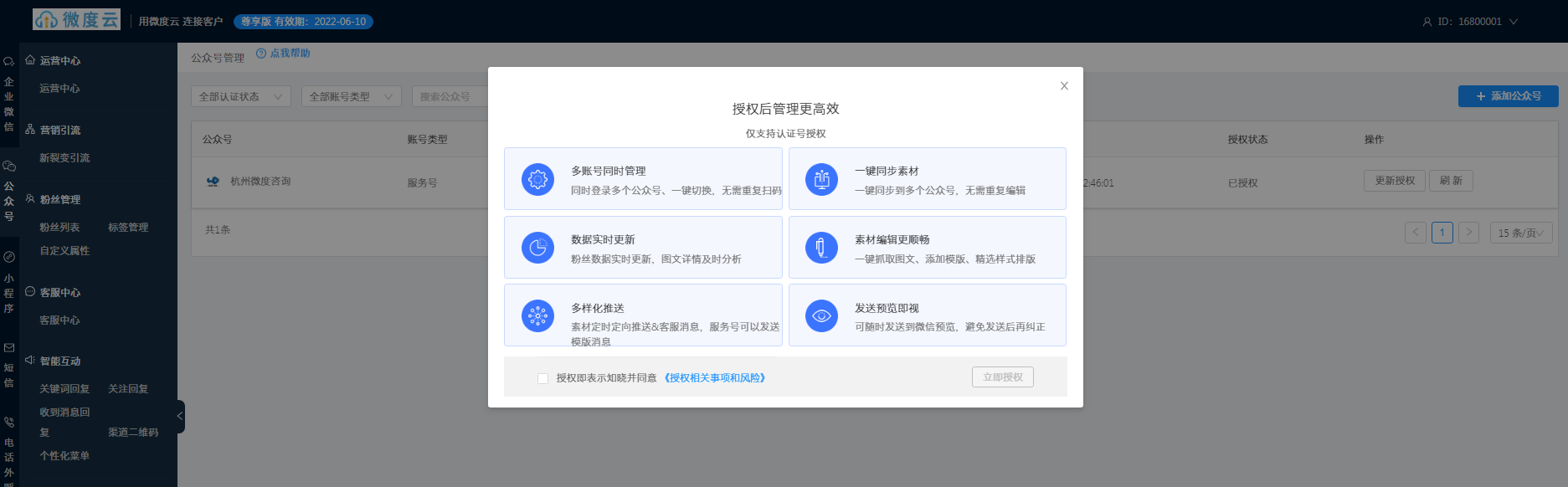
Task: Click 杭州微度咨询 account avatar
Action: point(213,181)
